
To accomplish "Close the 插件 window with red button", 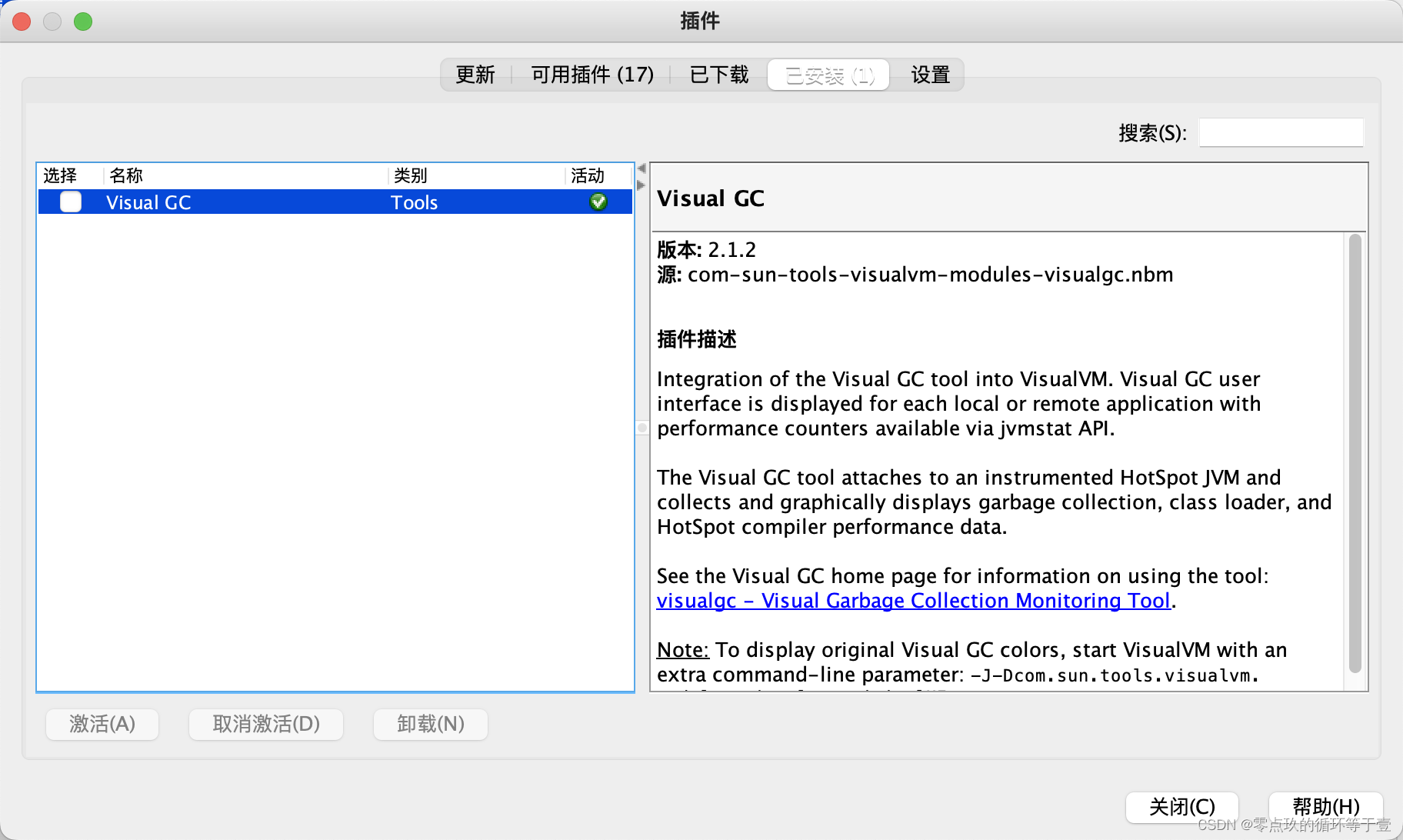I will click(x=22, y=22).
